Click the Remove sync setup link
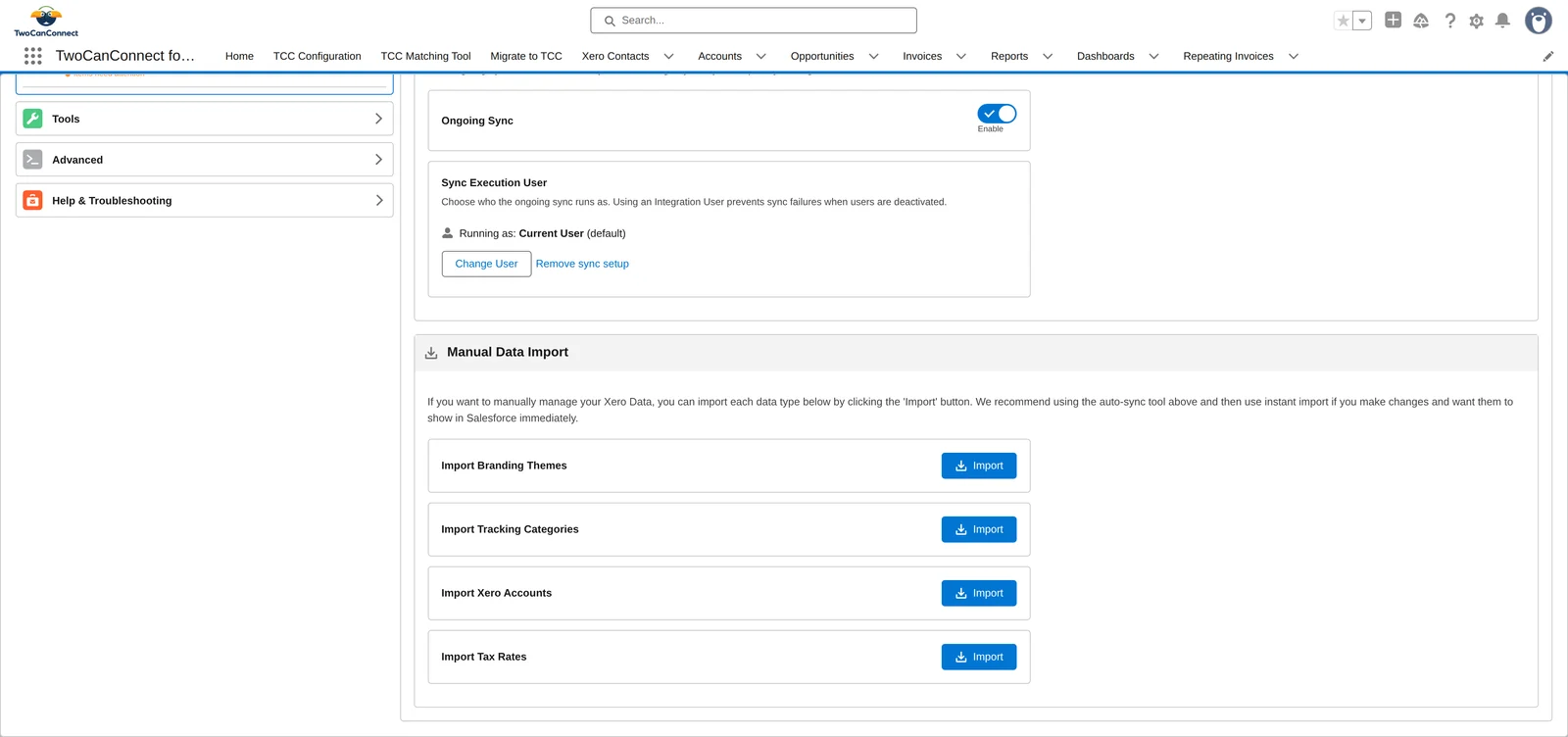The height and width of the screenshot is (737, 1568). coord(582,264)
